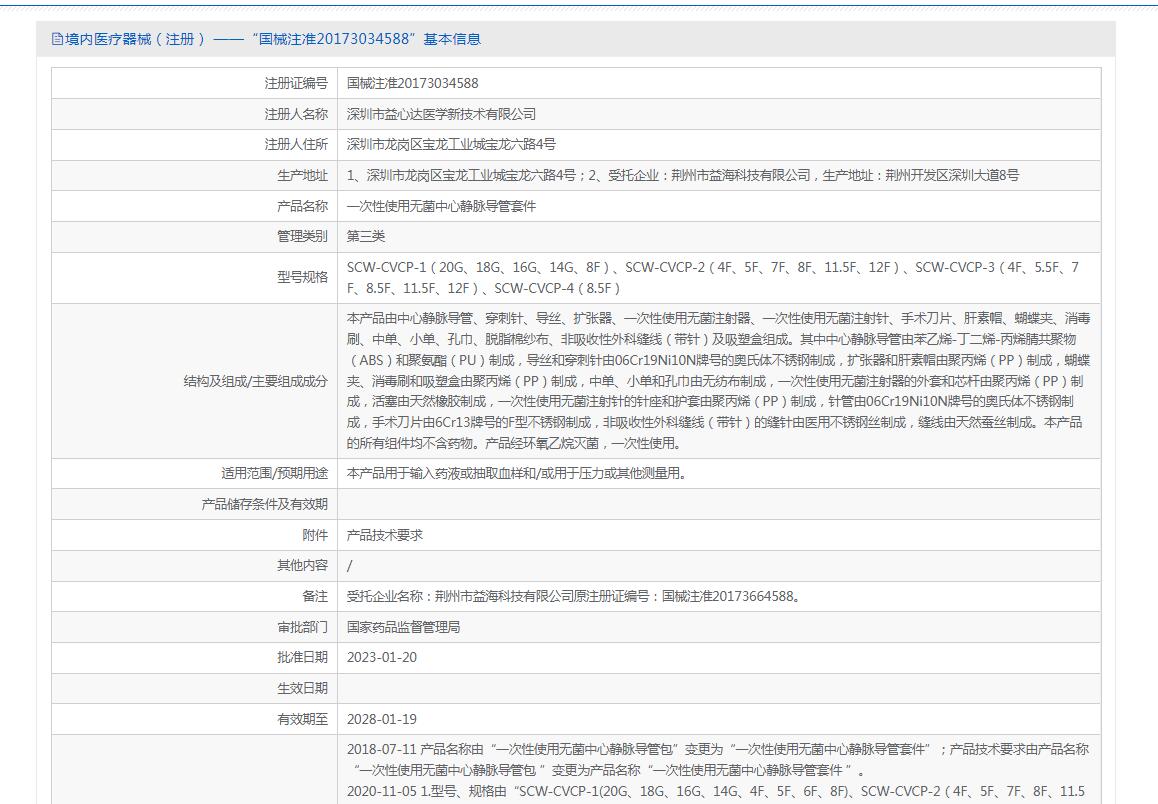Click the document icon before the header title
Viewport: 1158px width, 804px height.
(x=57, y=39)
